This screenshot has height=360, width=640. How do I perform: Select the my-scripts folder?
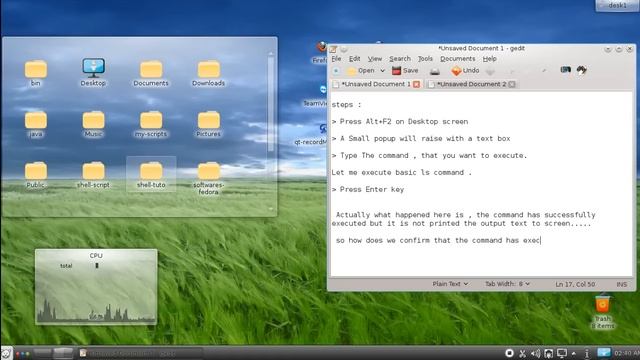pos(151,124)
